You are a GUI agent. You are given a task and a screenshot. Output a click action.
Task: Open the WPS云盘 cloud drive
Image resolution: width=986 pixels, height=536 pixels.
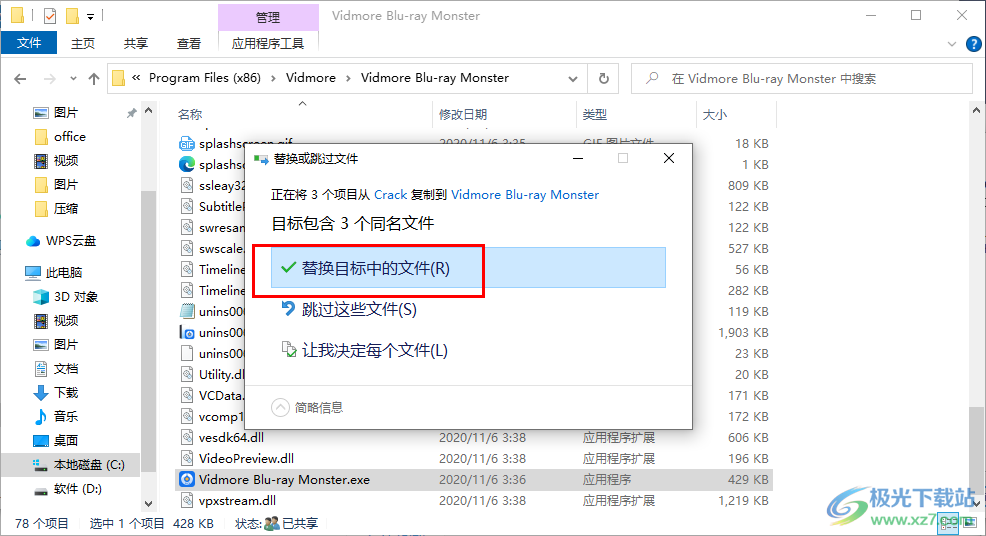click(x=70, y=241)
